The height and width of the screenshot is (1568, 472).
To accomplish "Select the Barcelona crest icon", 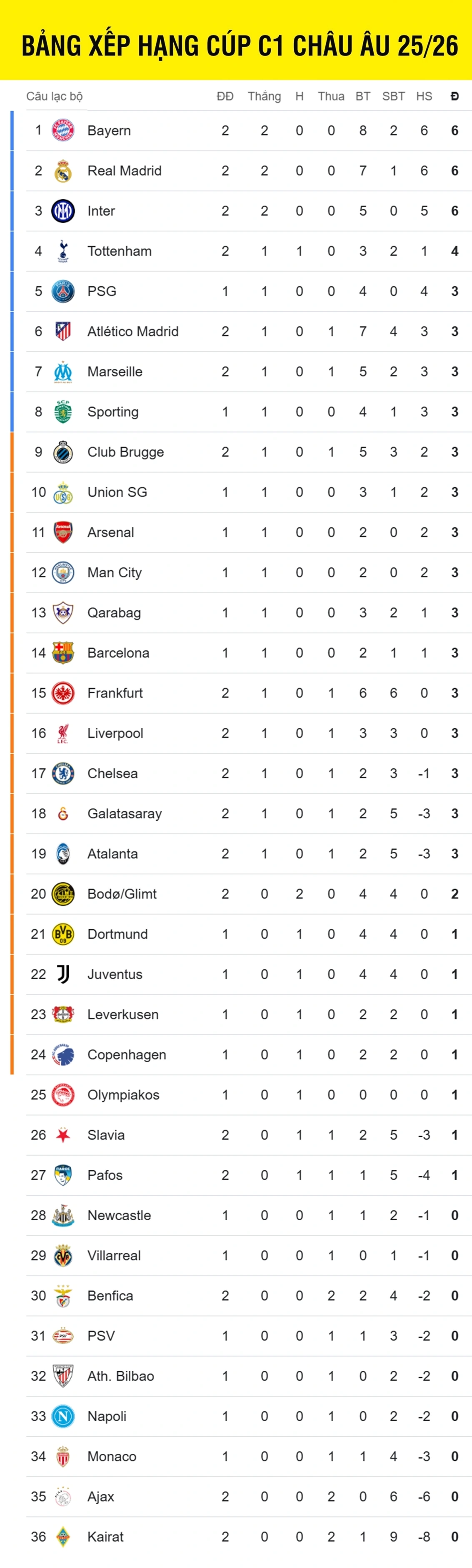I will pos(63,653).
